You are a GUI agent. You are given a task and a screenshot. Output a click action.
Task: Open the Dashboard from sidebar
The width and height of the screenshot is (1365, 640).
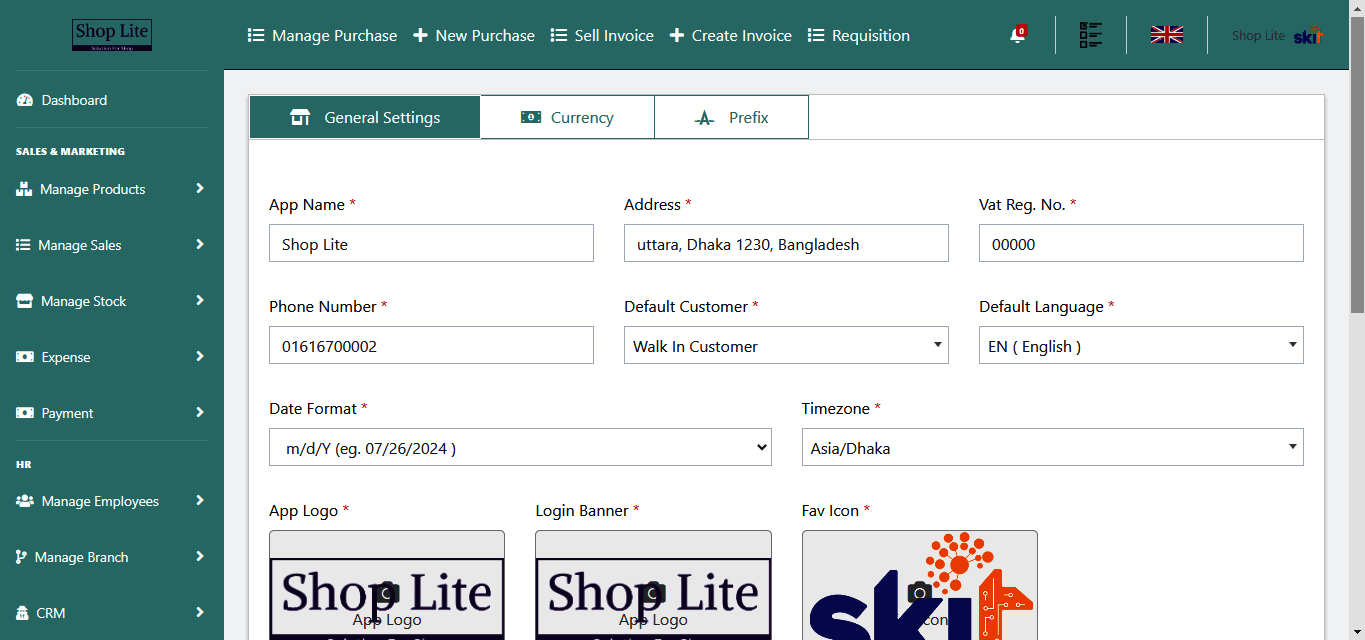pyautogui.click(x=73, y=100)
